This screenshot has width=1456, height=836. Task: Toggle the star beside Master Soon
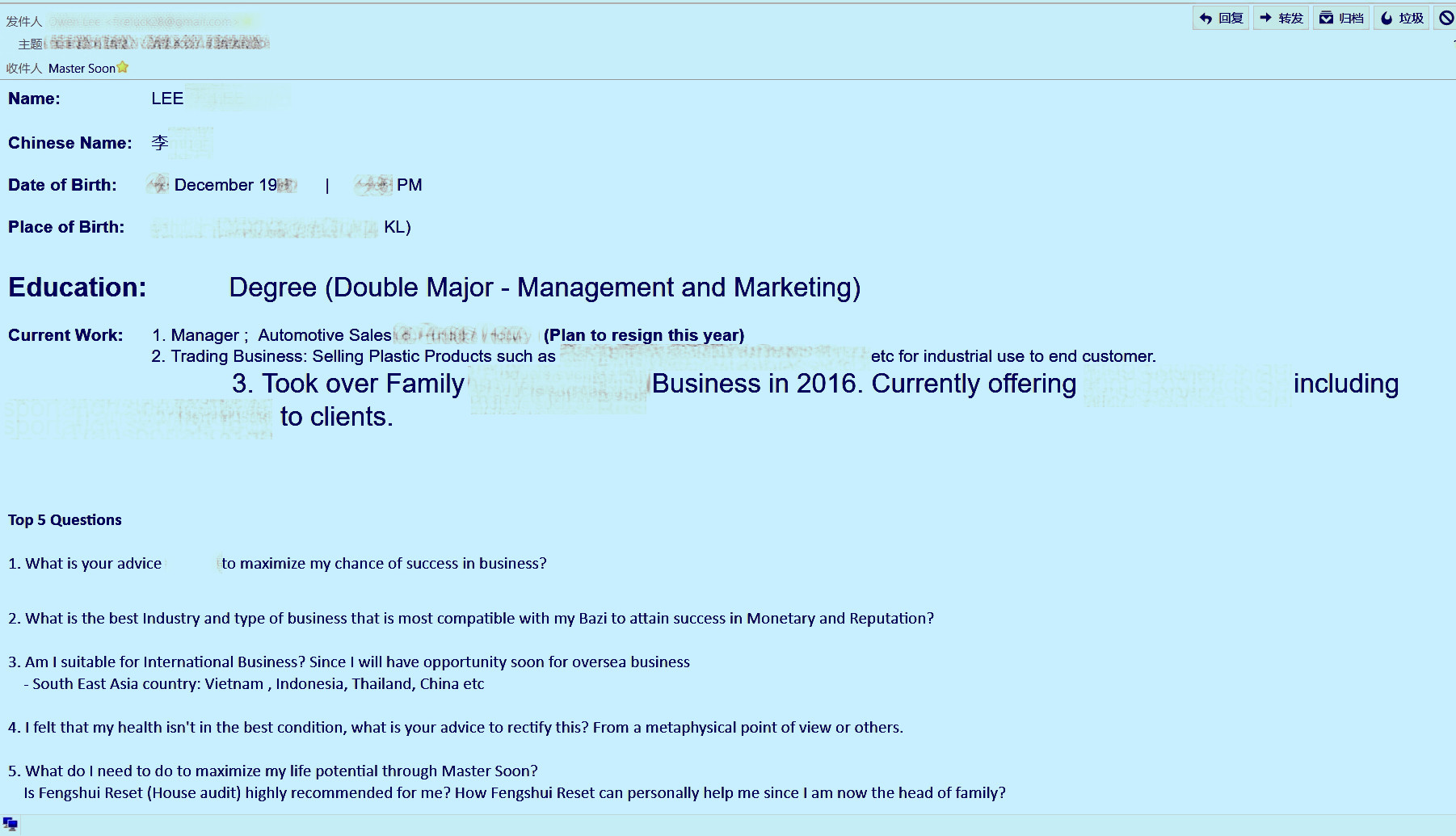(123, 67)
